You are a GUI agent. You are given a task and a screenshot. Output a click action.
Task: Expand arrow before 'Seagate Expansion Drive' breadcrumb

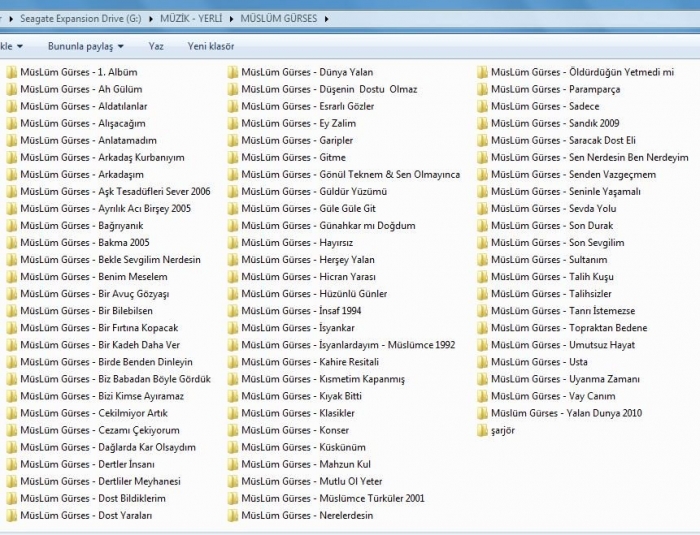click(11, 19)
